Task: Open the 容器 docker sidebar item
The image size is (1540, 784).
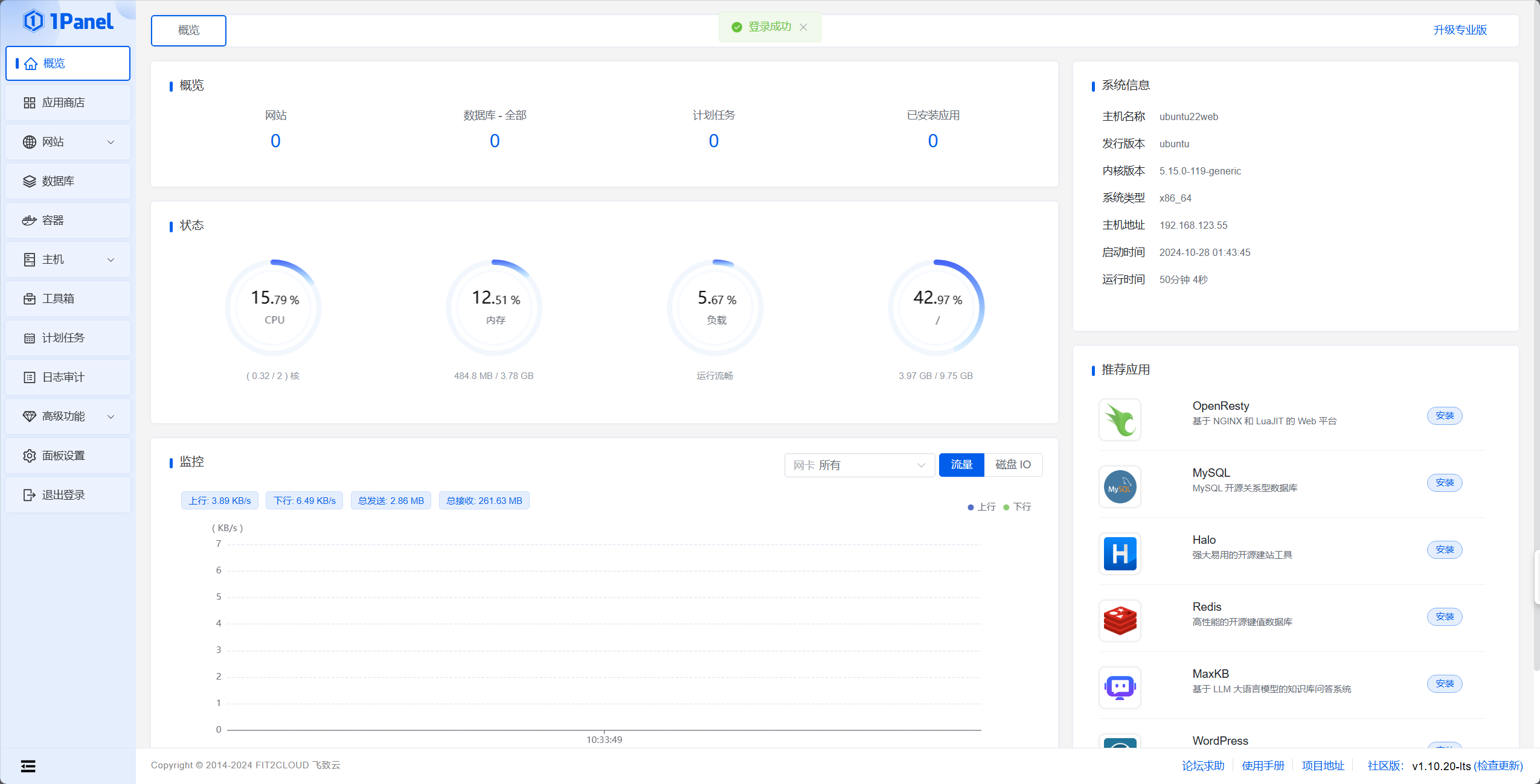Action: 68,220
